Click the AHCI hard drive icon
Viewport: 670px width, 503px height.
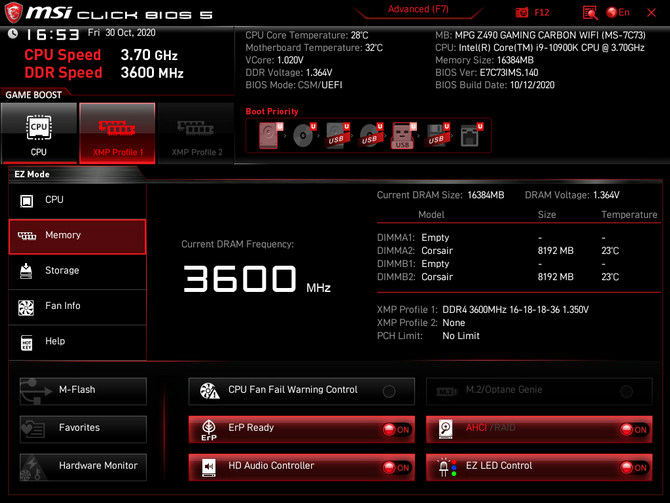[446, 429]
